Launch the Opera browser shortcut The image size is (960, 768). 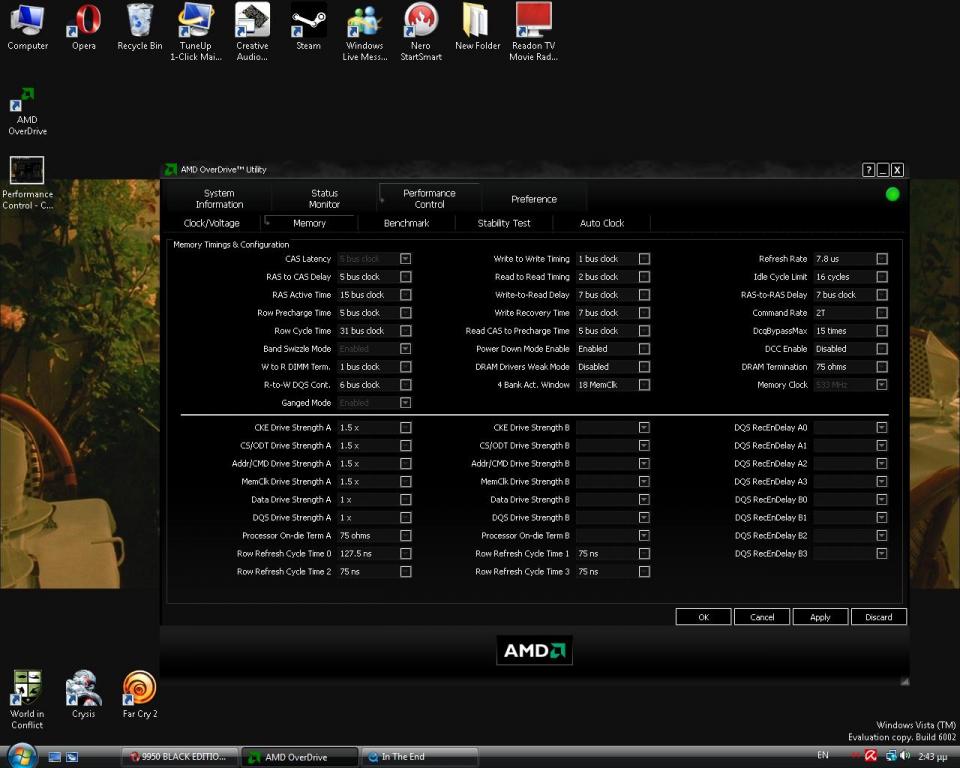point(84,28)
